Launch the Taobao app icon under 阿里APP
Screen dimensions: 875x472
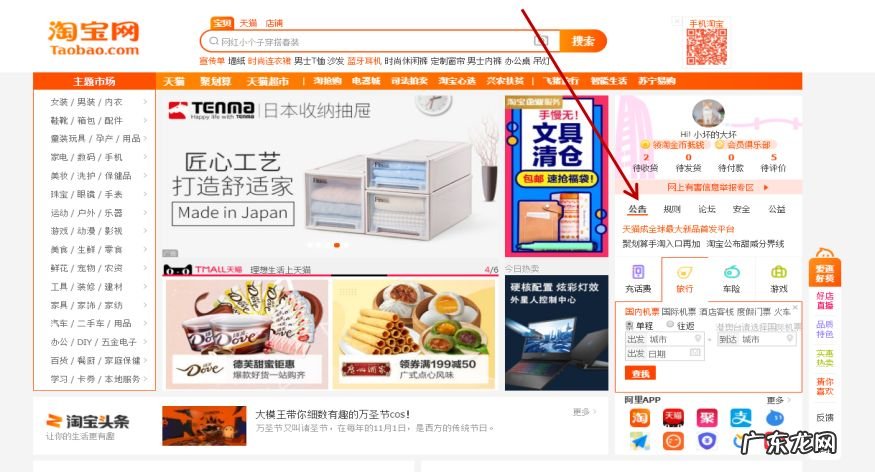pyautogui.click(x=640, y=418)
